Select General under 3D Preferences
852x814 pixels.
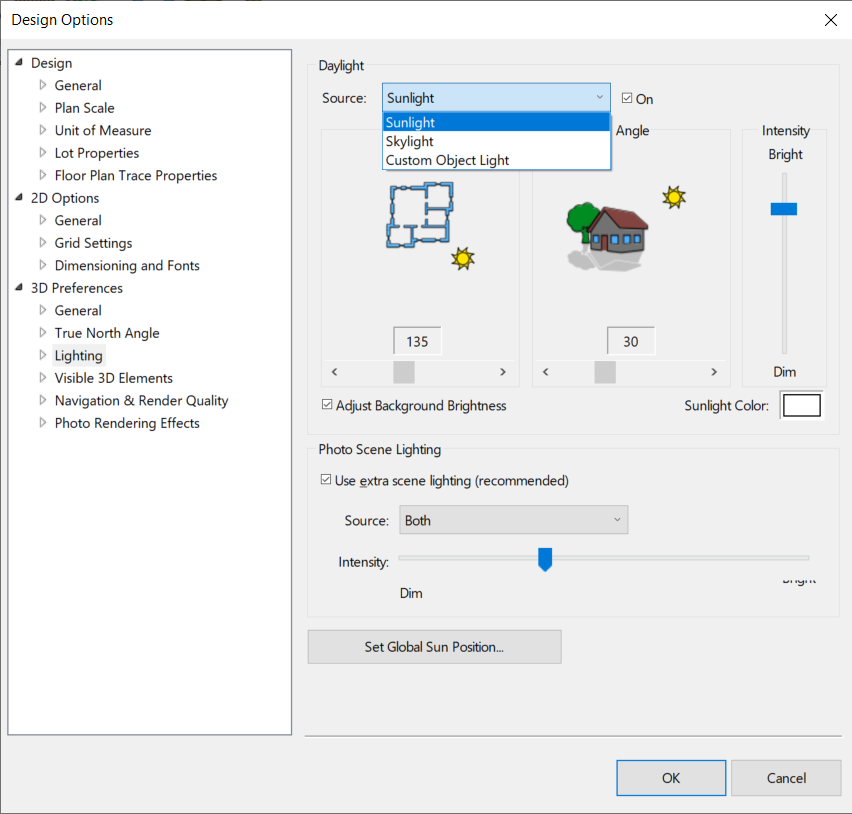(x=78, y=310)
